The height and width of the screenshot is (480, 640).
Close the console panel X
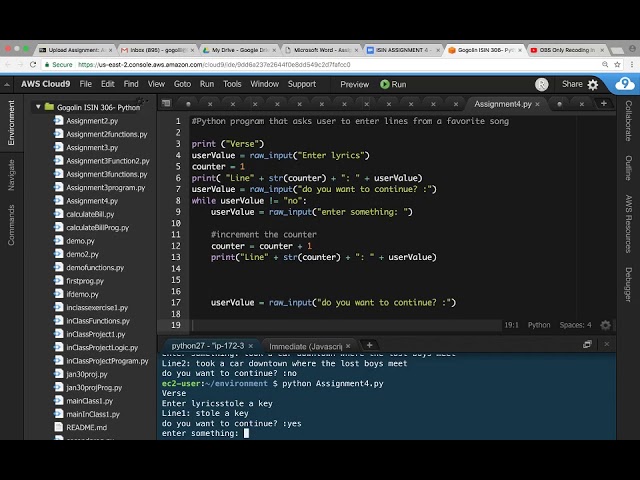[607, 344]
